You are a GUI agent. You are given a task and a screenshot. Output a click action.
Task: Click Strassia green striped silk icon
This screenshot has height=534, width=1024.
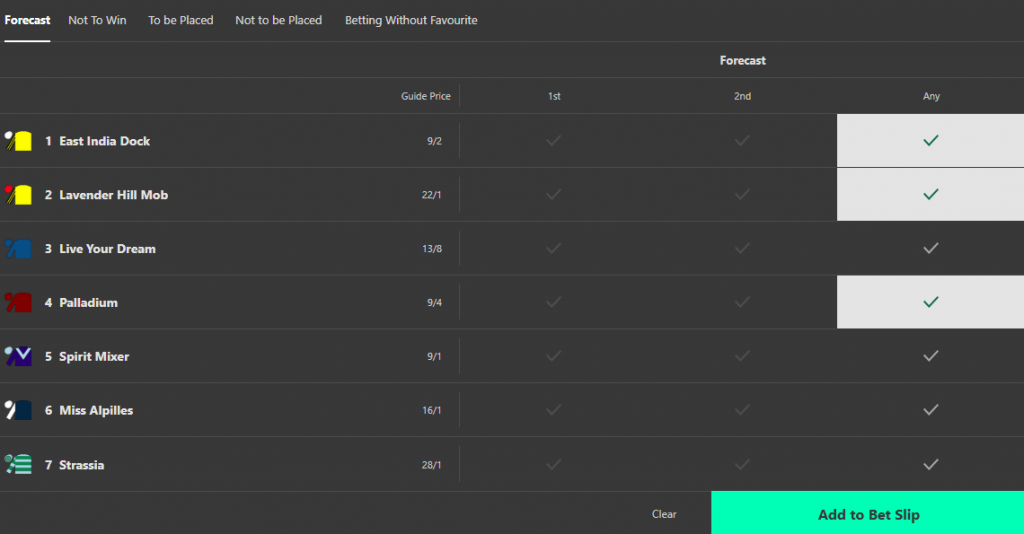pyautogui.click(x=19, y=464)
